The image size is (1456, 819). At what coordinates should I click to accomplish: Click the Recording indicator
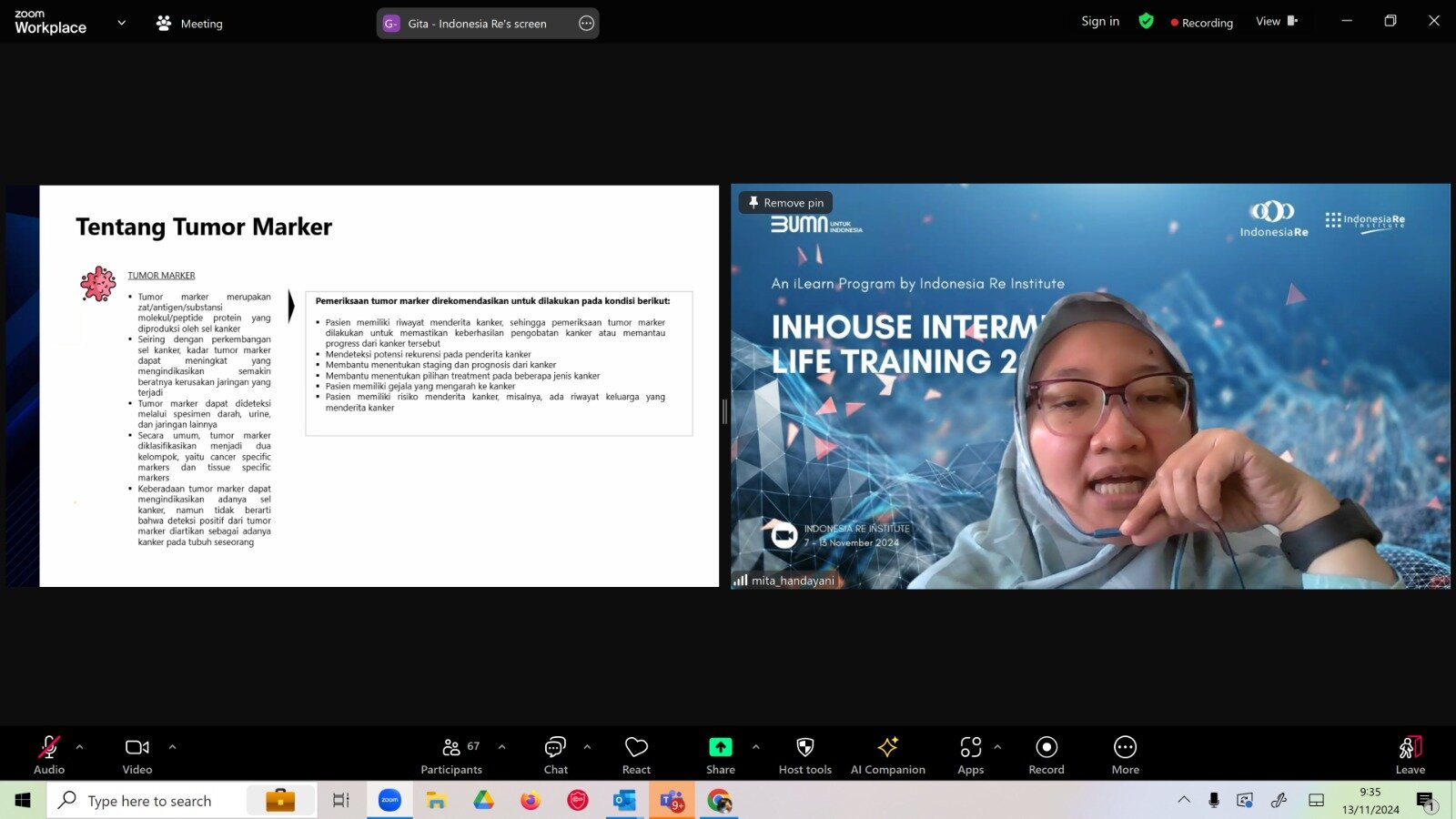[x=1202, y=23]
